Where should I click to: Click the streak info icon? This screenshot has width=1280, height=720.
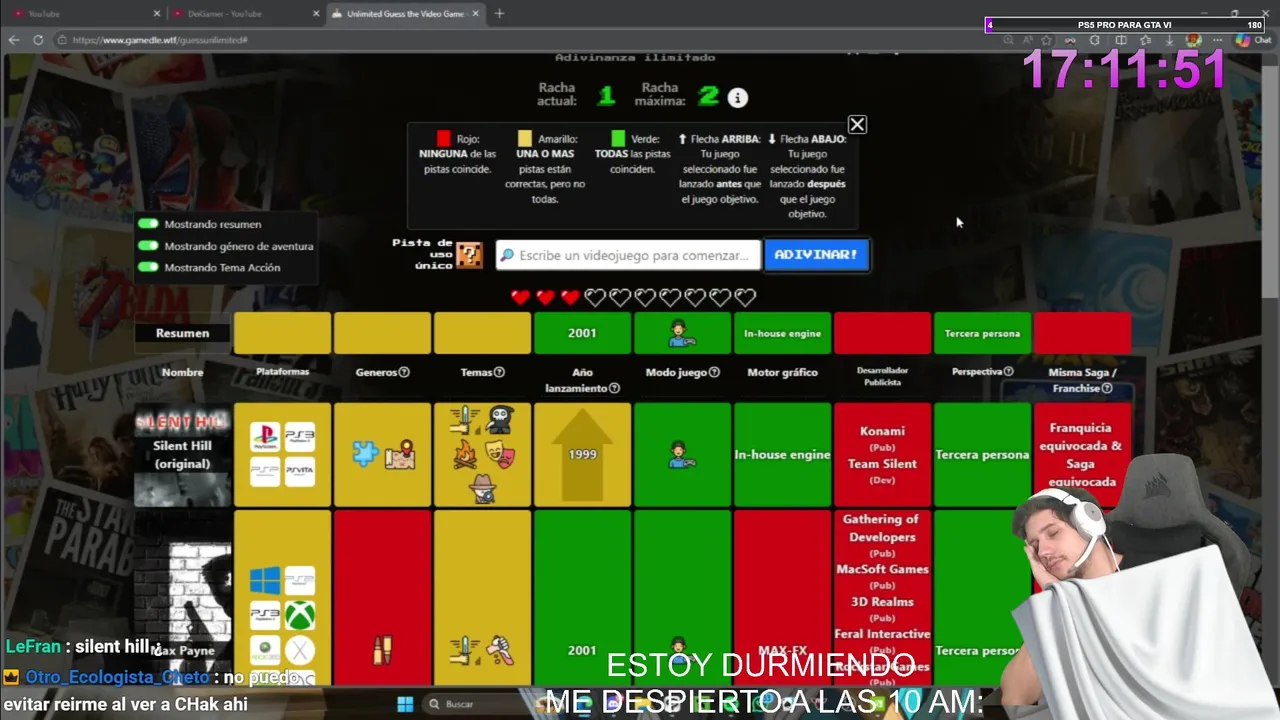(x=737, y=97)
